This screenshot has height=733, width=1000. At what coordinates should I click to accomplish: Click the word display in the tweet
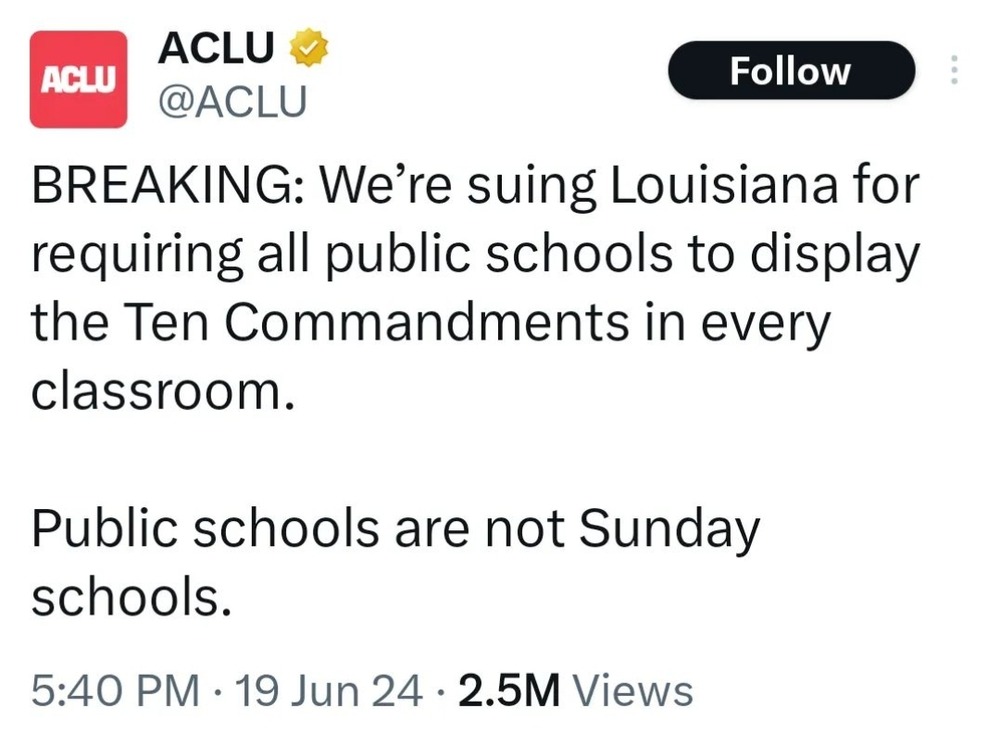[x=834, y=257]
